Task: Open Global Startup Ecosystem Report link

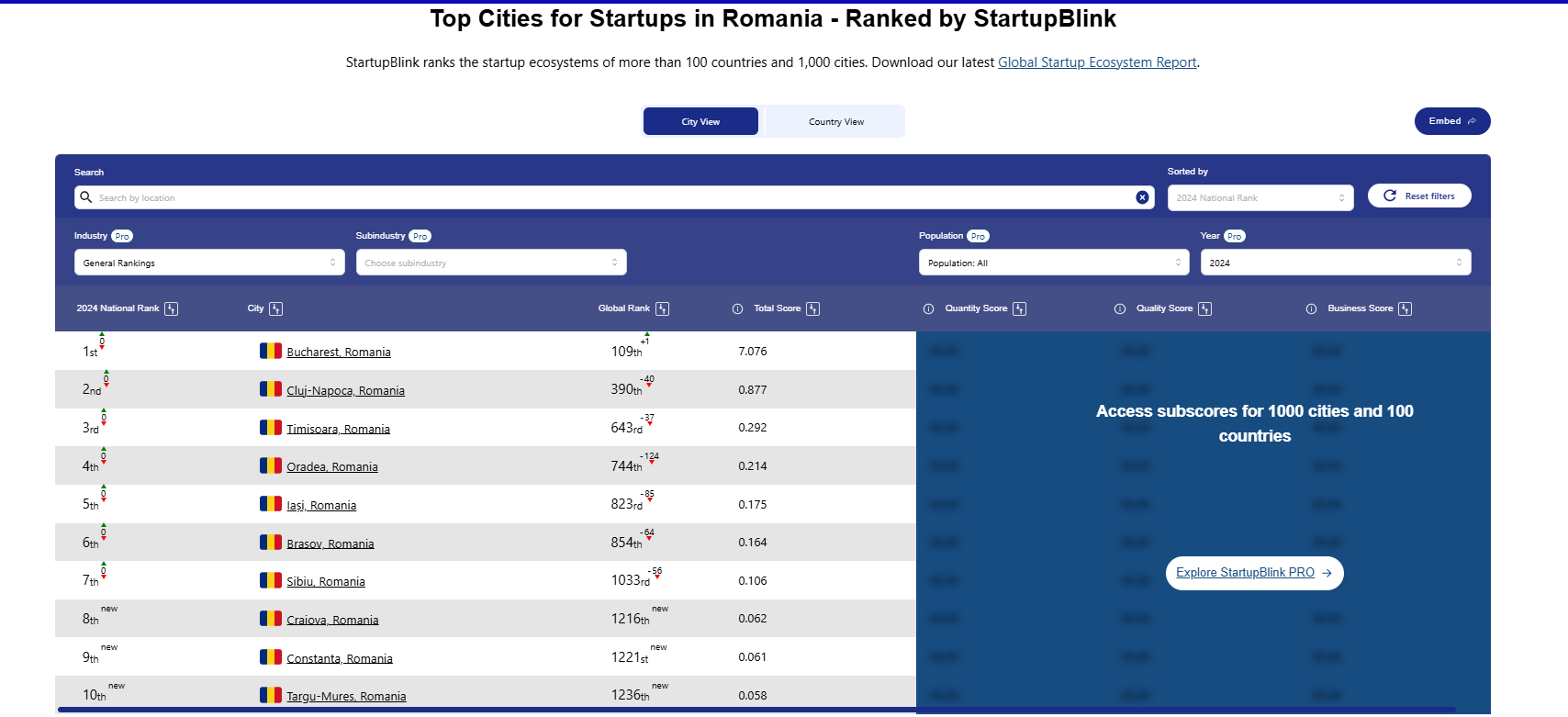Action: point(1097,62)
